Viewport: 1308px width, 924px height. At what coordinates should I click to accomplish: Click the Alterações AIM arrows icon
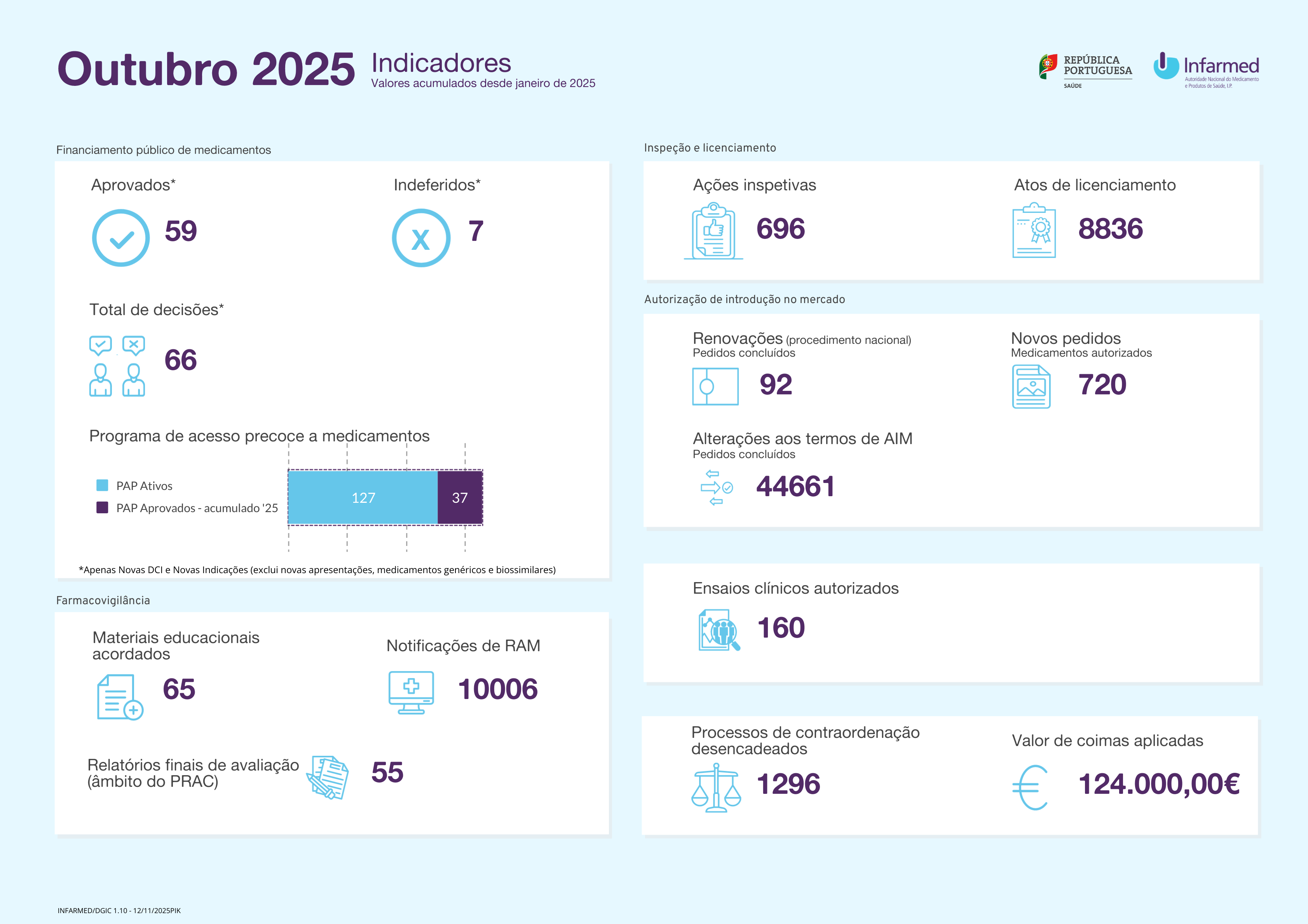[x=715, y=488]
